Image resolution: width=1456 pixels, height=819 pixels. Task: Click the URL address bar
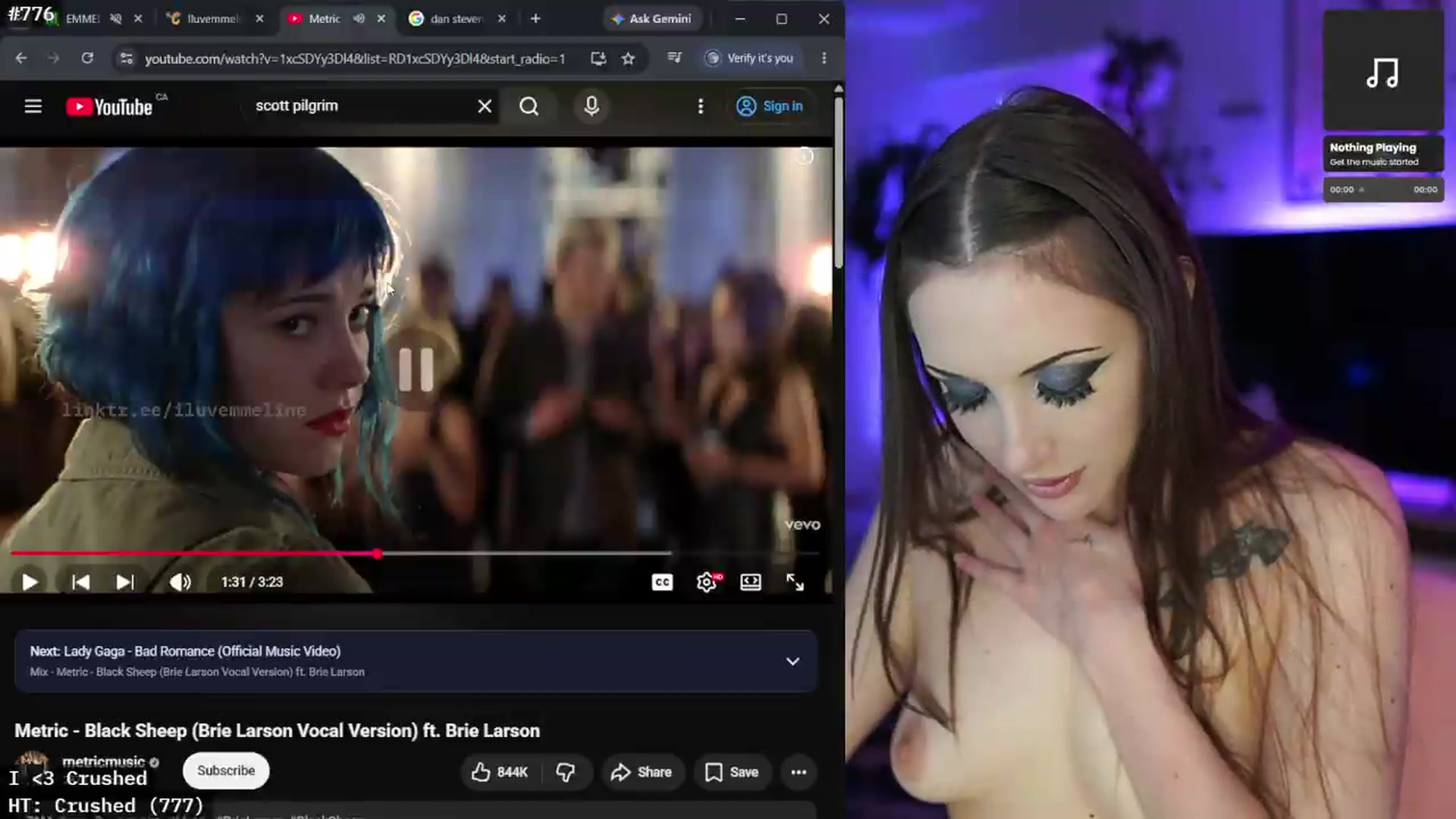pyautogui.click(x=355, y=58)
